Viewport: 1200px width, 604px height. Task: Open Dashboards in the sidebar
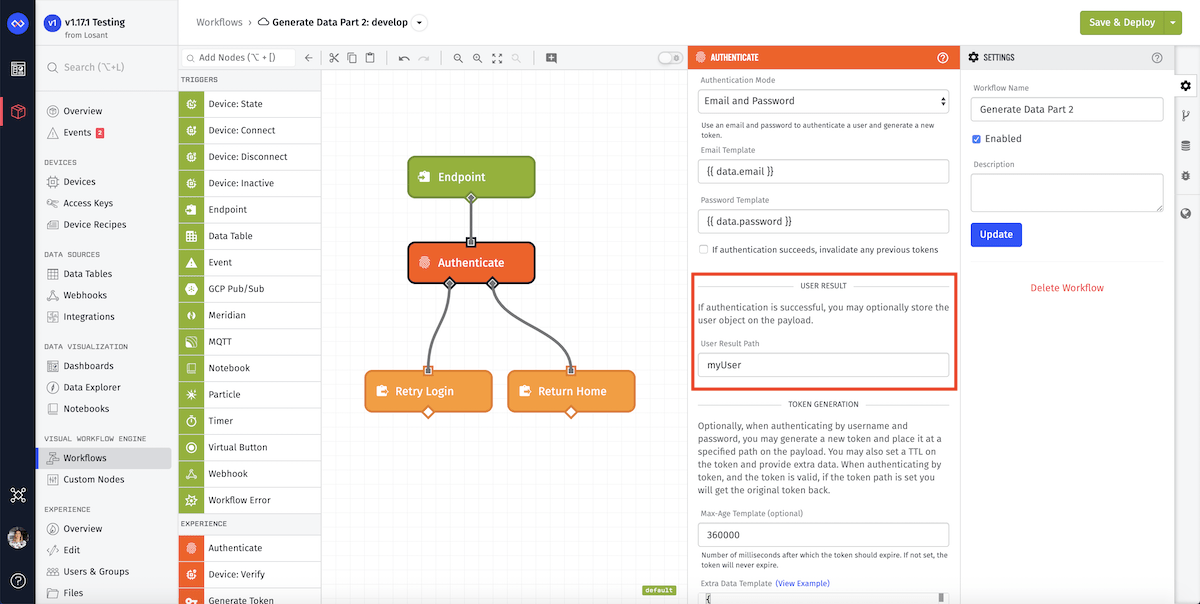(88, 366)
